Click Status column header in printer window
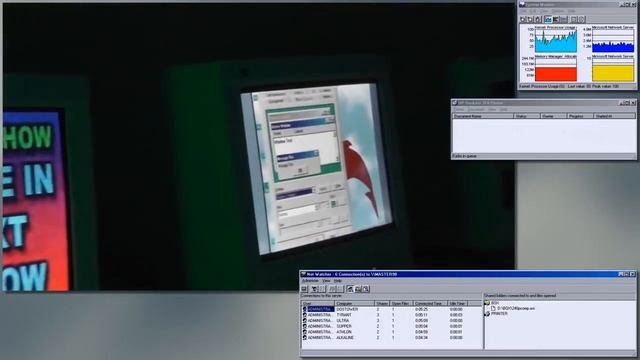640x360 pixels. click(x=527, y=116)
